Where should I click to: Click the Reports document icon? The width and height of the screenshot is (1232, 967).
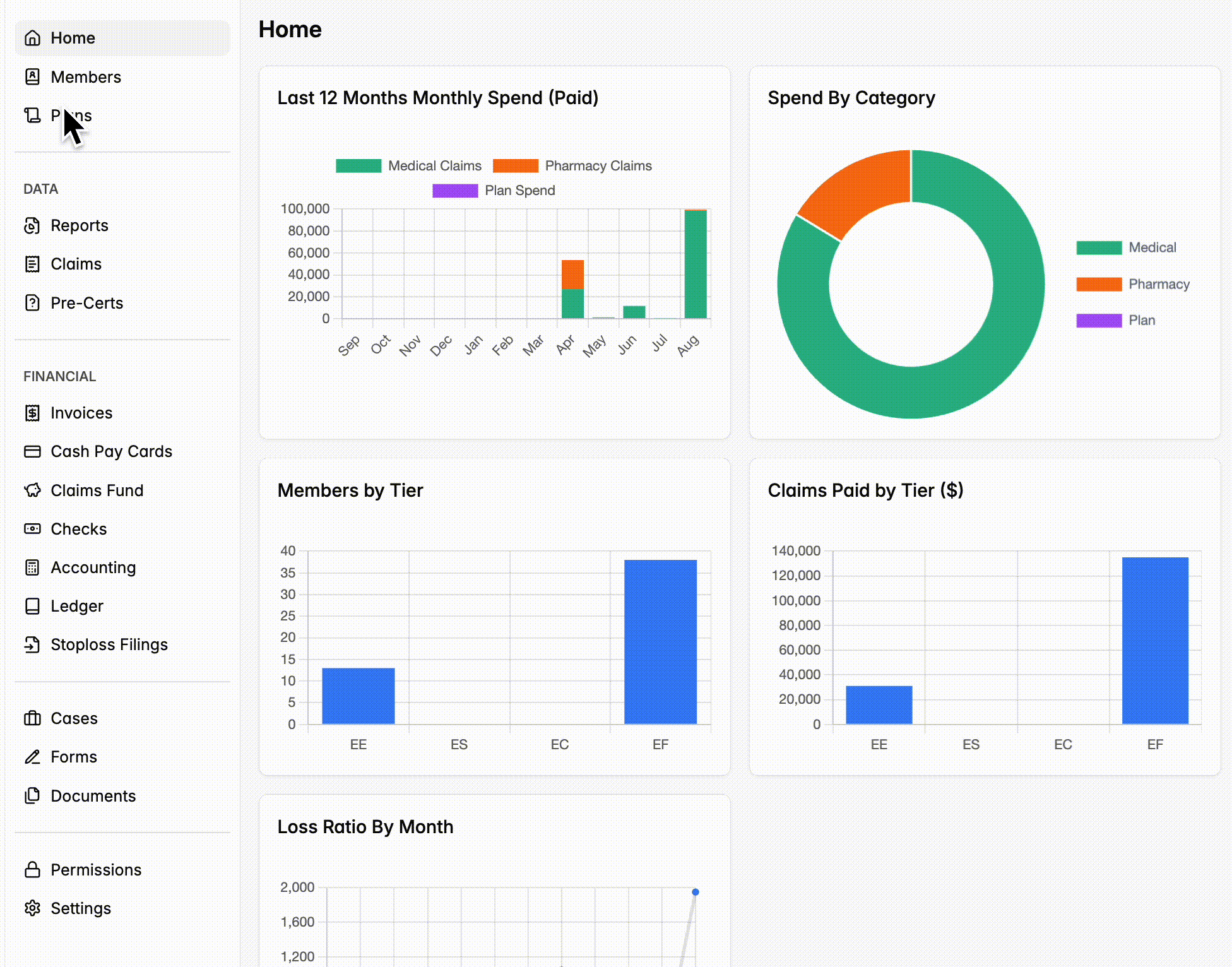[32, 225]
